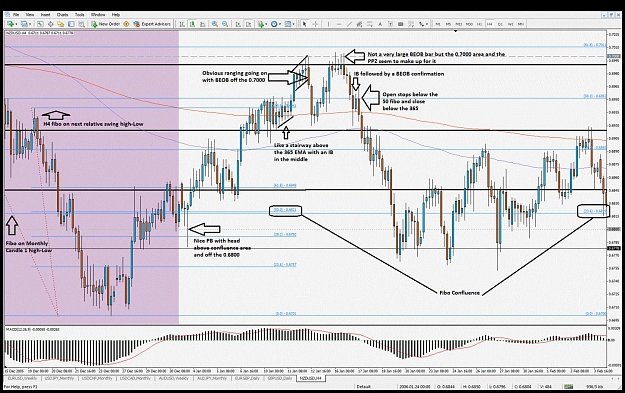Open the Terminal window icon
Viewport: 625px width, 393px height.
point(71,24)
